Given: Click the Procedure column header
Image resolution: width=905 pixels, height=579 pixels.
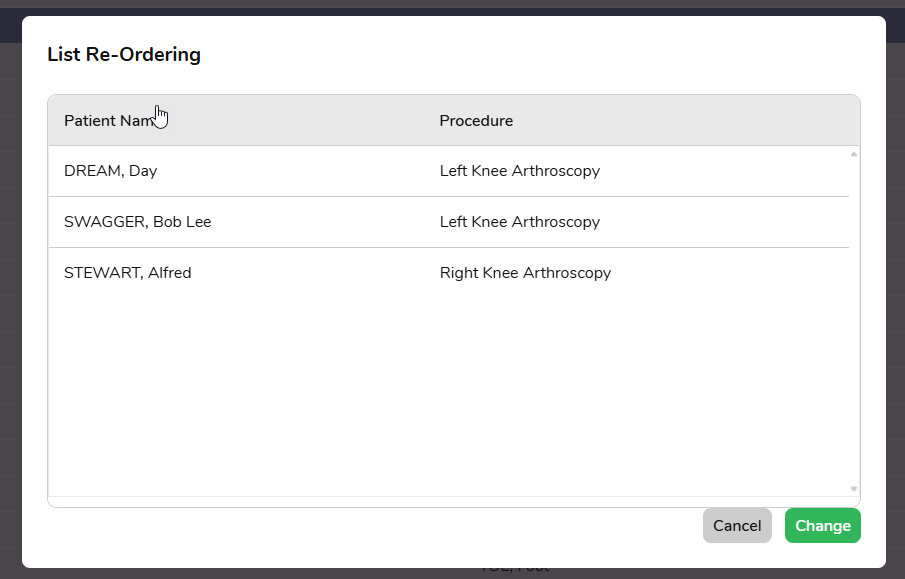Looking at the screenshot, I should [x=476, y=121].
